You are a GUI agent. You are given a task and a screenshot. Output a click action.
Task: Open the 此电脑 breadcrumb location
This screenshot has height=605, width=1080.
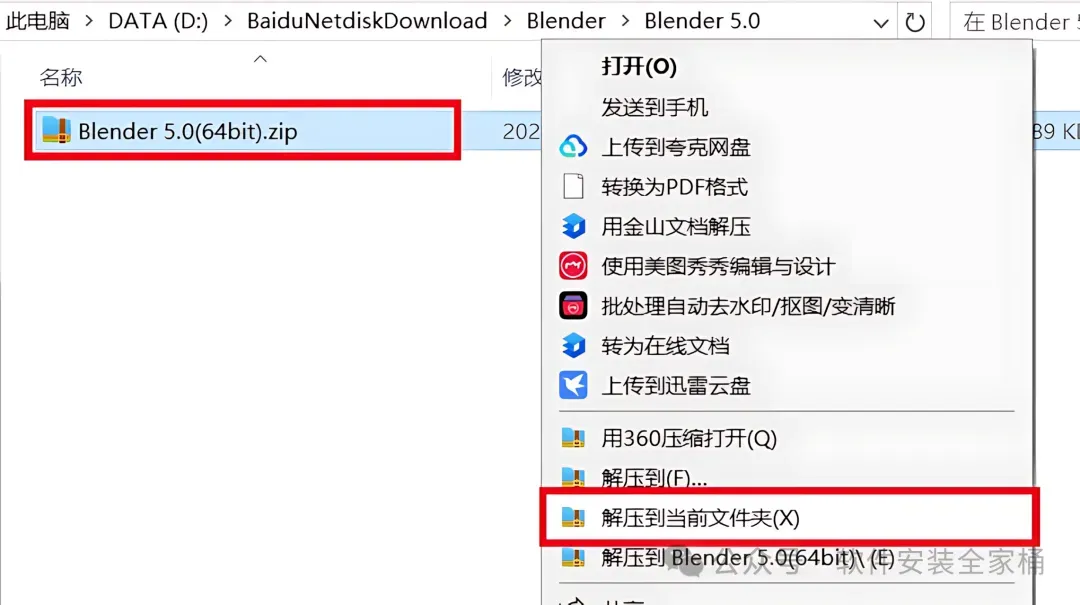coord(38,21)
